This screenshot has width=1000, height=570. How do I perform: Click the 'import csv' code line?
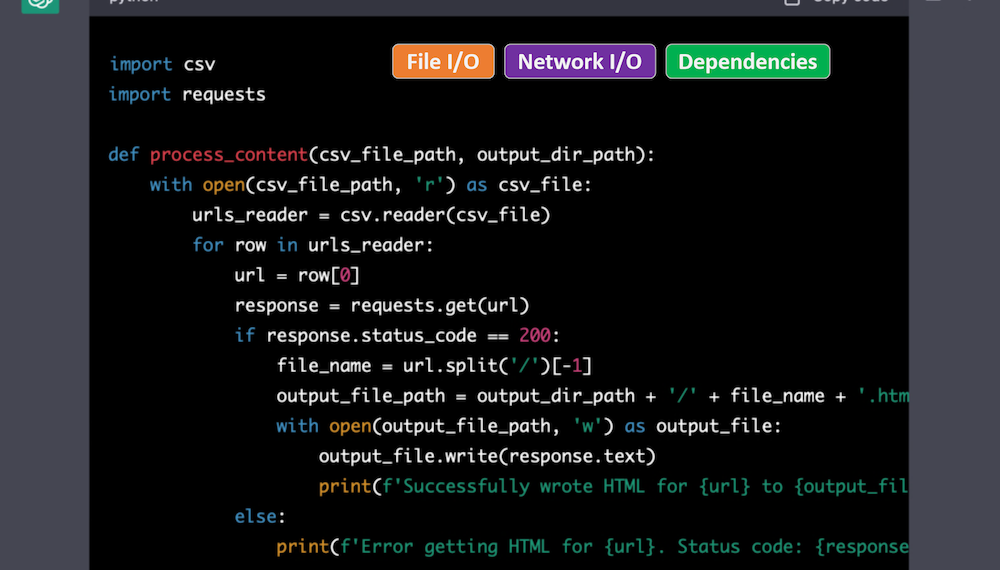point(162,65)
